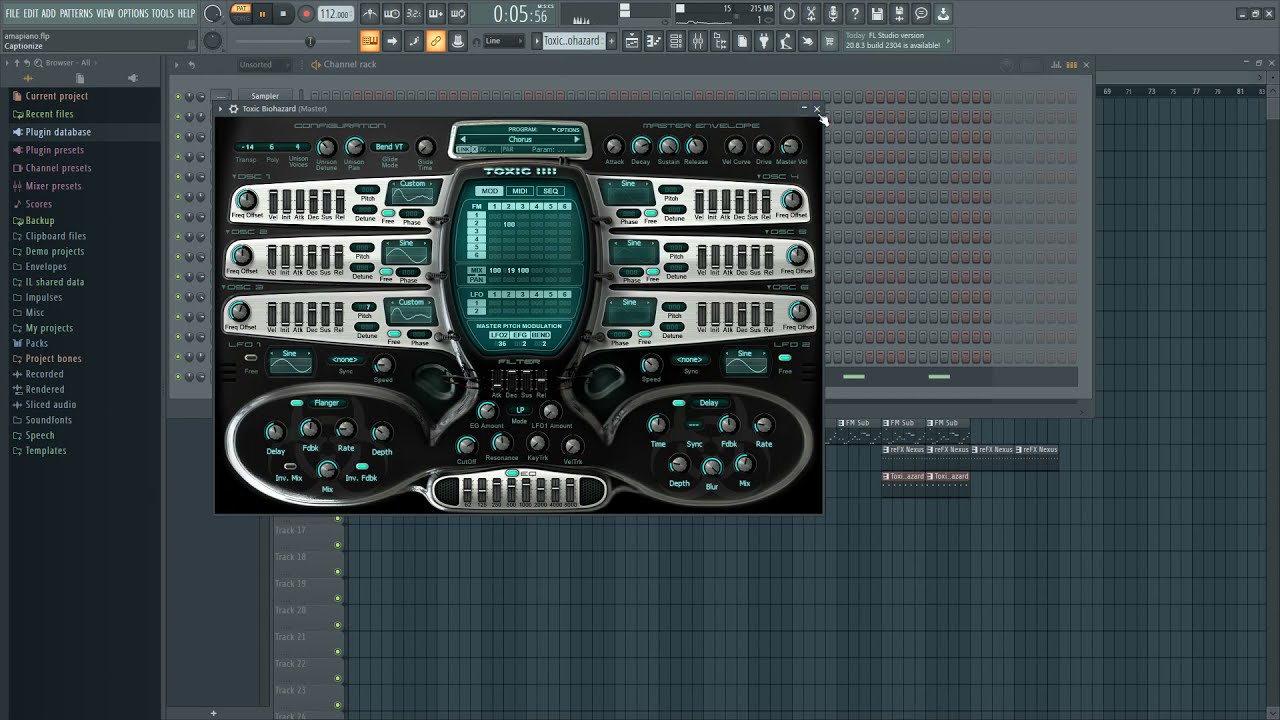Open the Piano roll view icon
Screen dimensions: 1280x720
(654, 41)
